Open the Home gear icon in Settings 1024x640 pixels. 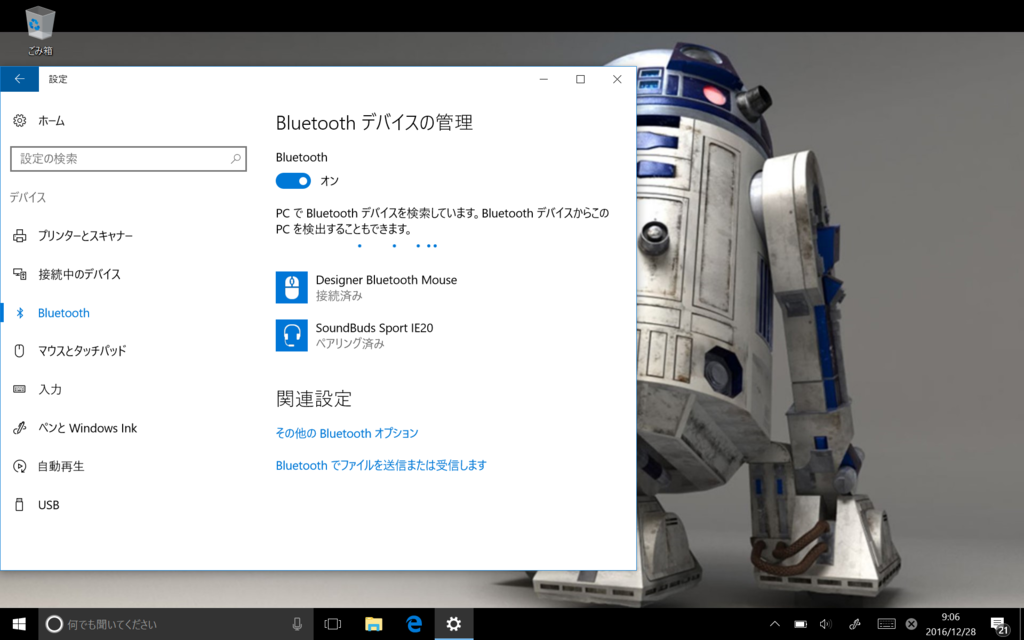tap(20, 121)
